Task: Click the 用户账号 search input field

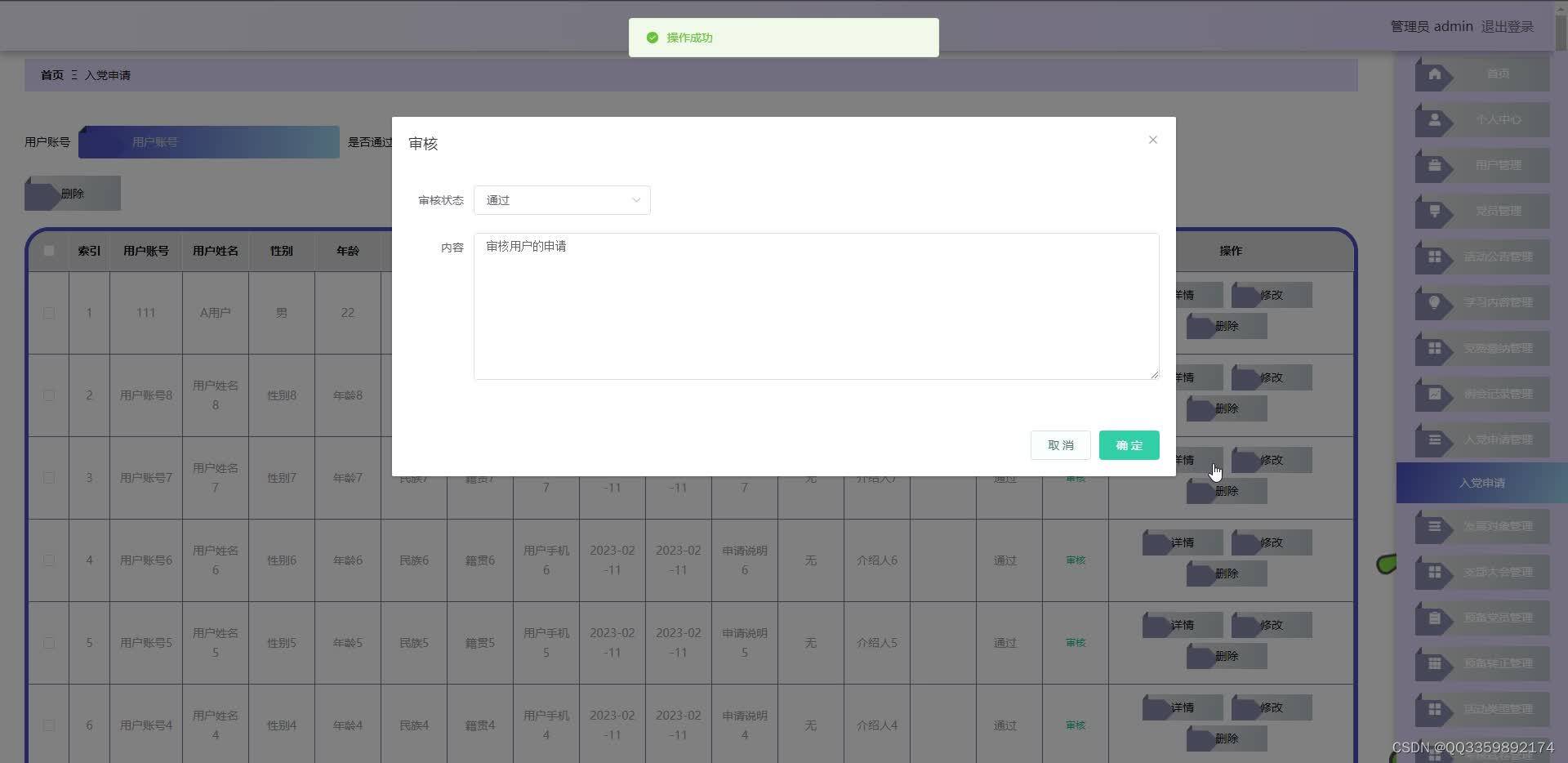Action: tap(209, 142)
